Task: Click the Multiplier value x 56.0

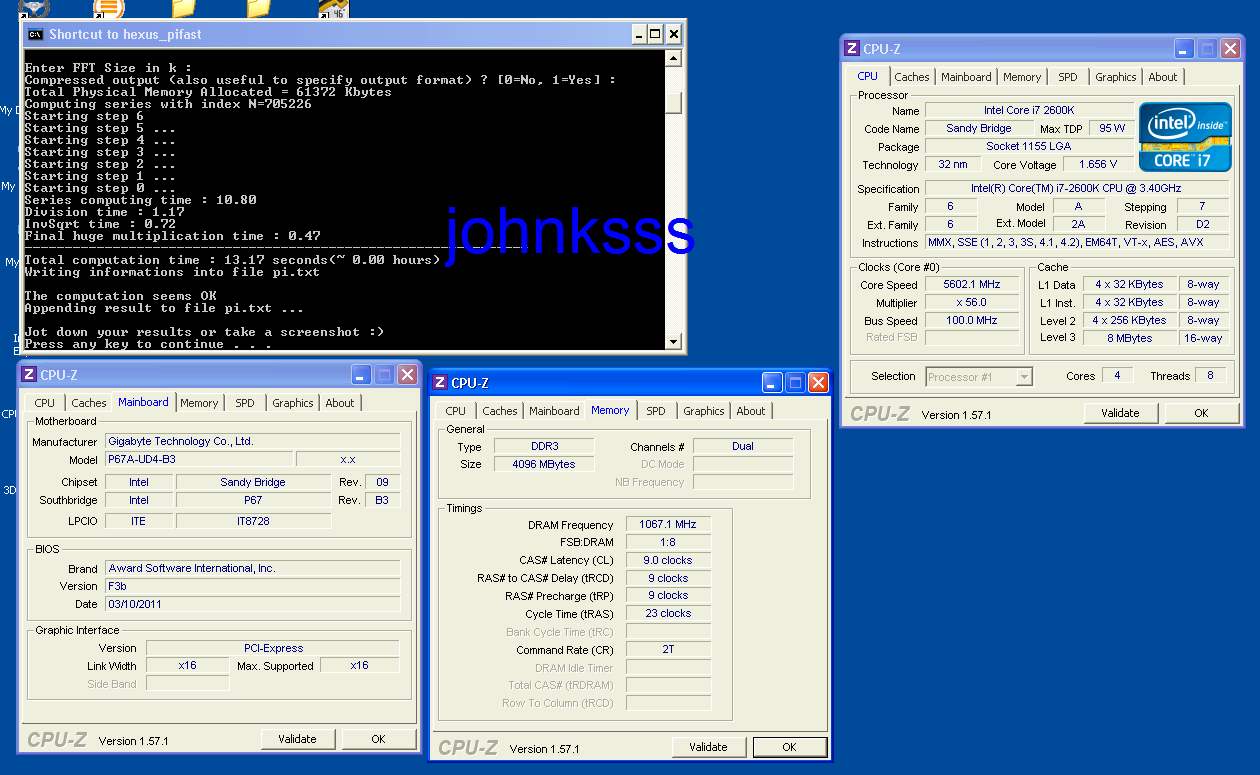Action: pyautogui.click(x=972, y=303)
